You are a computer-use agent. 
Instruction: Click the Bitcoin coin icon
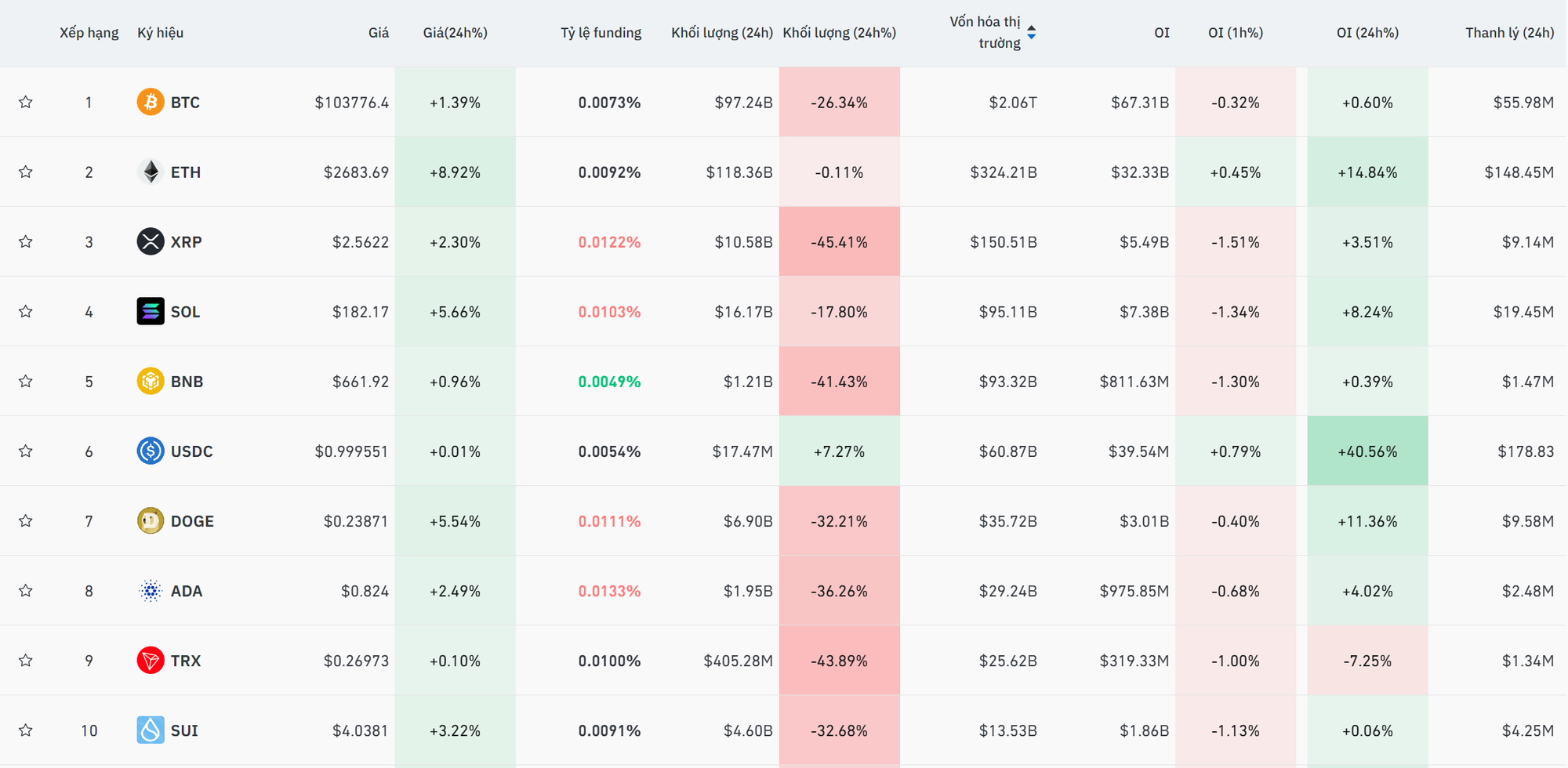pos(150,102)
